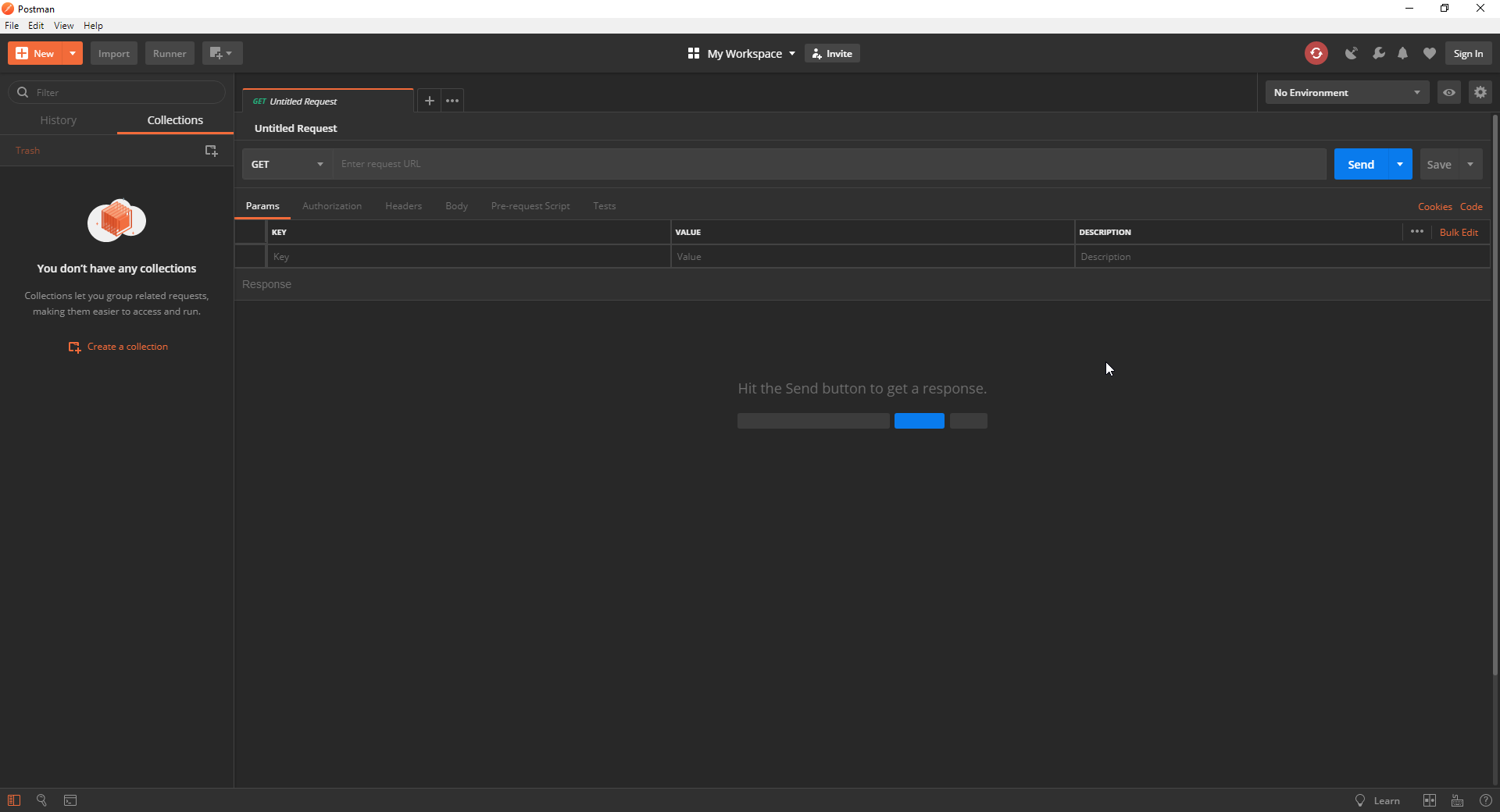Viewport: 1500px width, 812px height.
Task: Open the Postman console icon in status bar
Action: pos(70,800)
